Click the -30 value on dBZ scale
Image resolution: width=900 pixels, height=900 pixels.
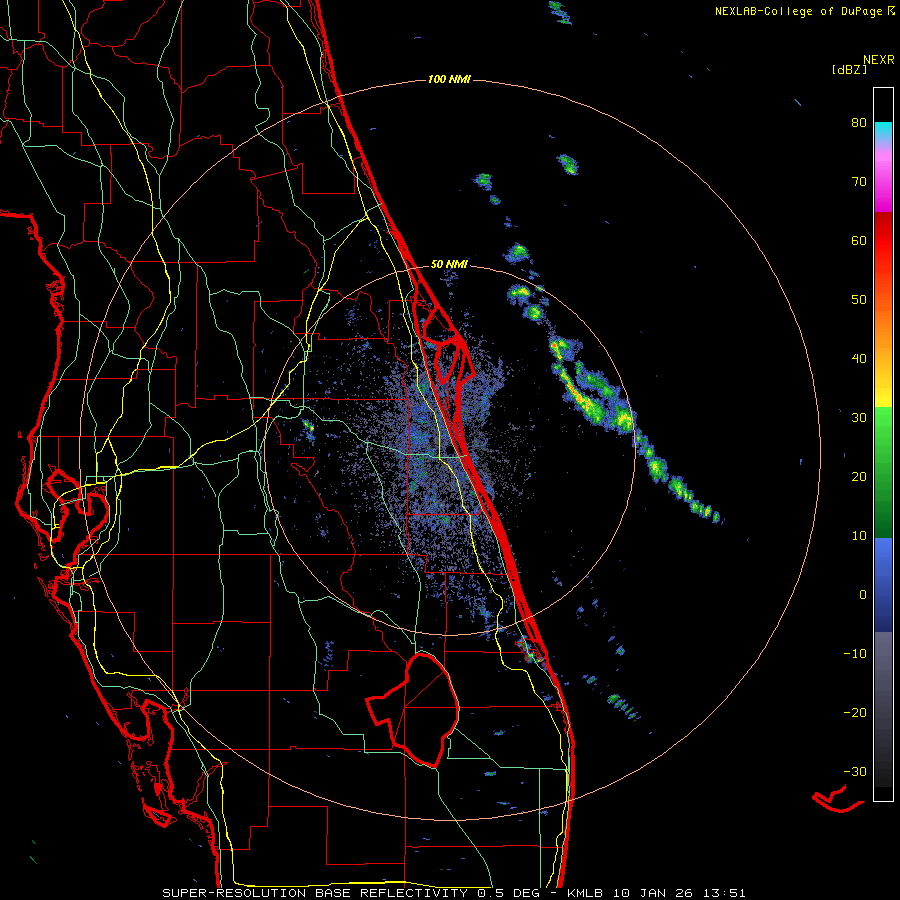tap(855, 771)
